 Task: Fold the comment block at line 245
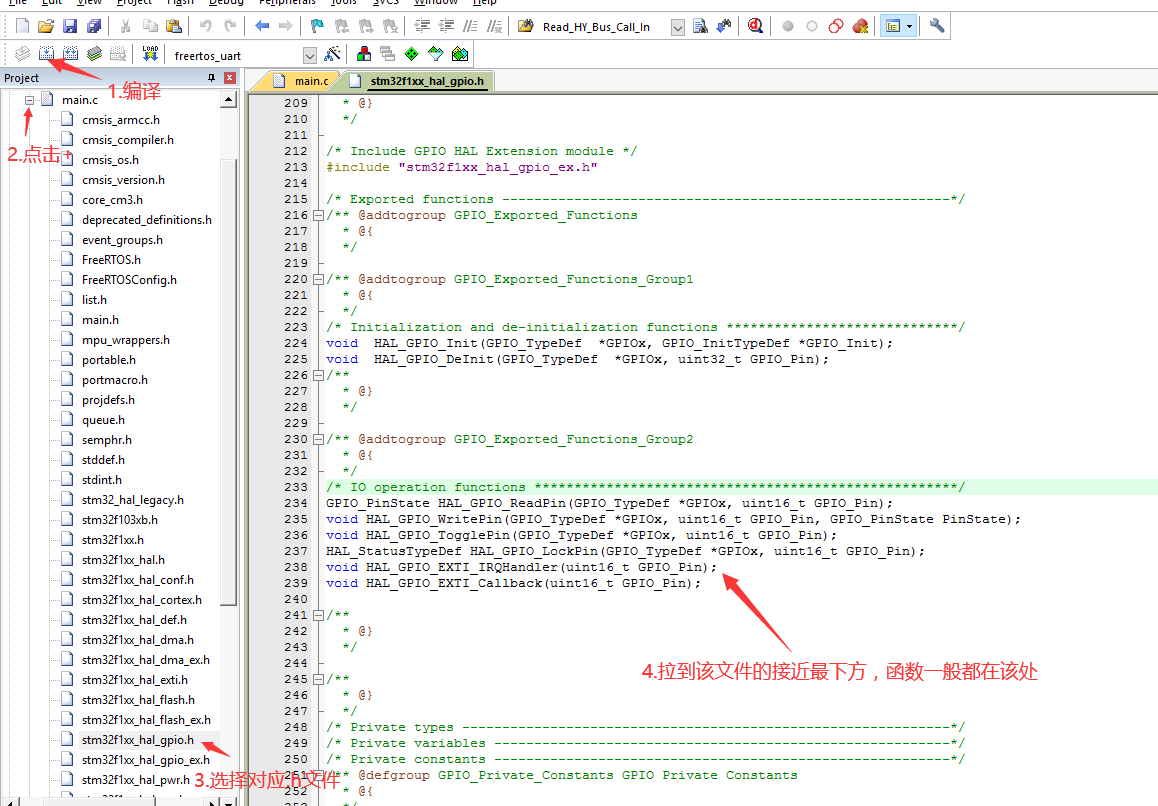click(318, 679)
